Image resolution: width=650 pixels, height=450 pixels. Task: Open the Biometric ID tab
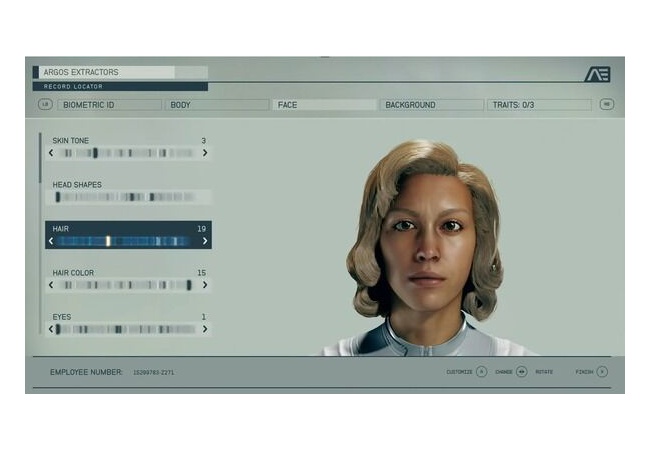109,105
